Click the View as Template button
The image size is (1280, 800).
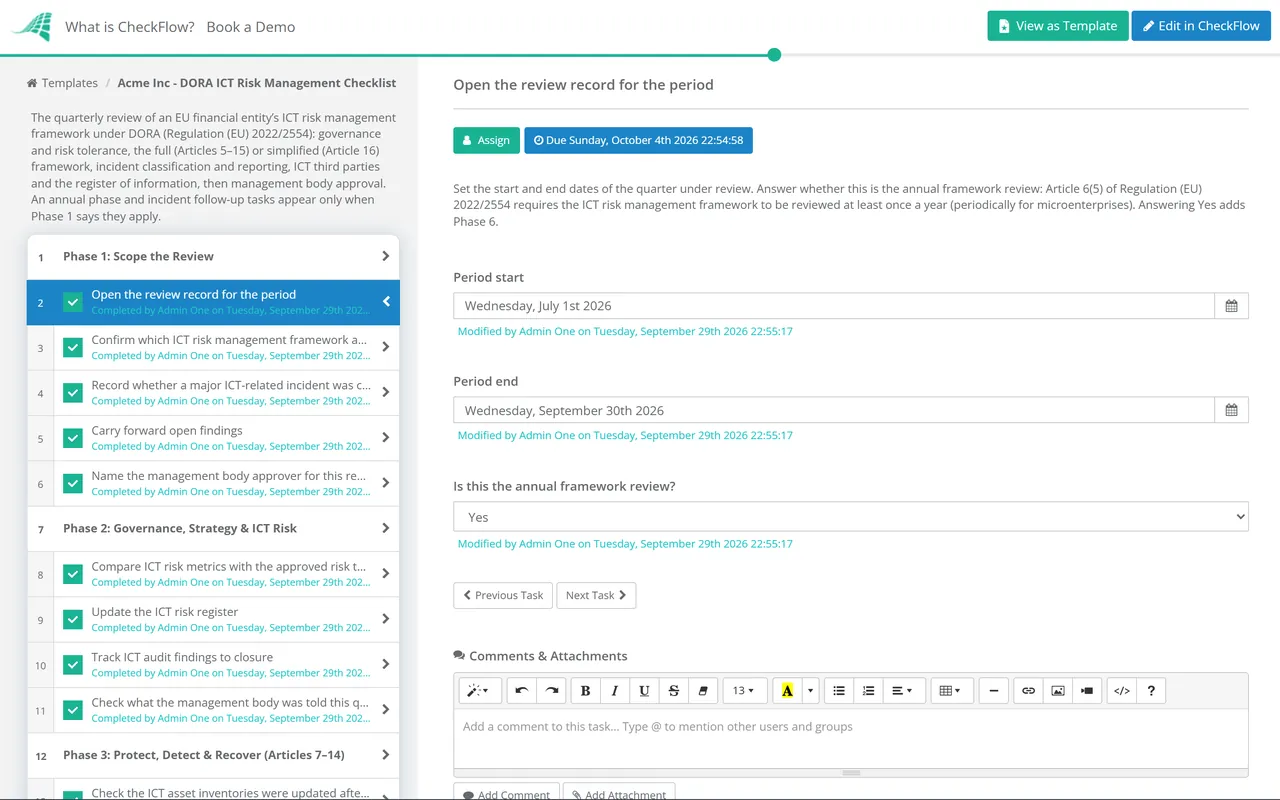[1058, 26]
